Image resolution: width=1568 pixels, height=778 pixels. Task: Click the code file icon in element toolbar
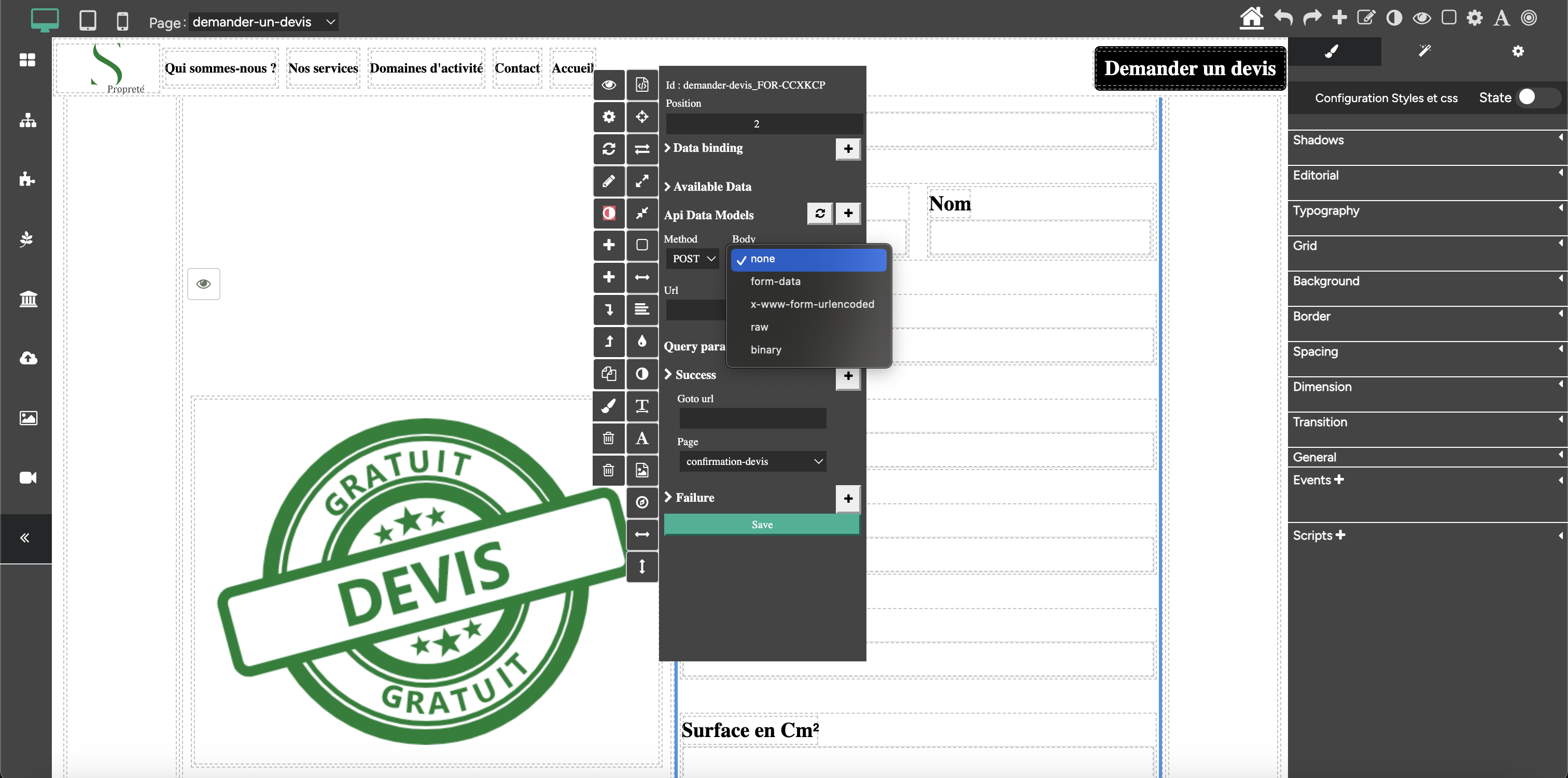(641, 84)
